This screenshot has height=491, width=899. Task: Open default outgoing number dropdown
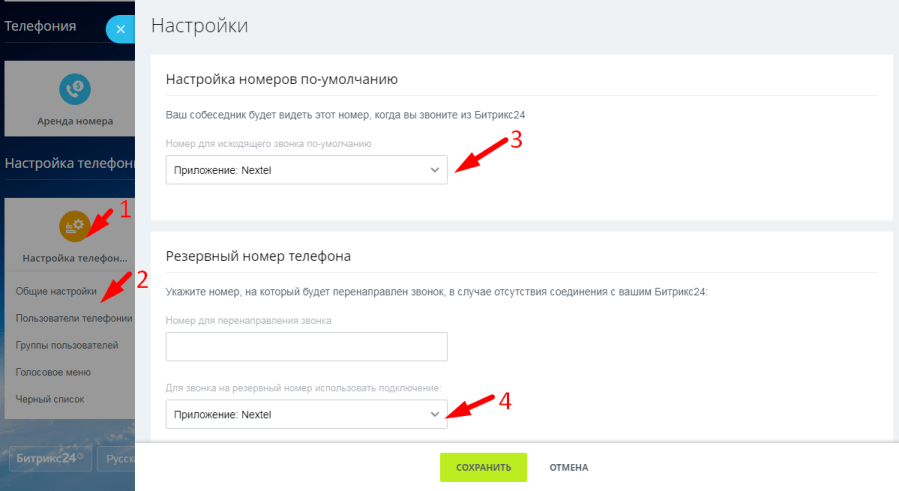click(306, 170)
